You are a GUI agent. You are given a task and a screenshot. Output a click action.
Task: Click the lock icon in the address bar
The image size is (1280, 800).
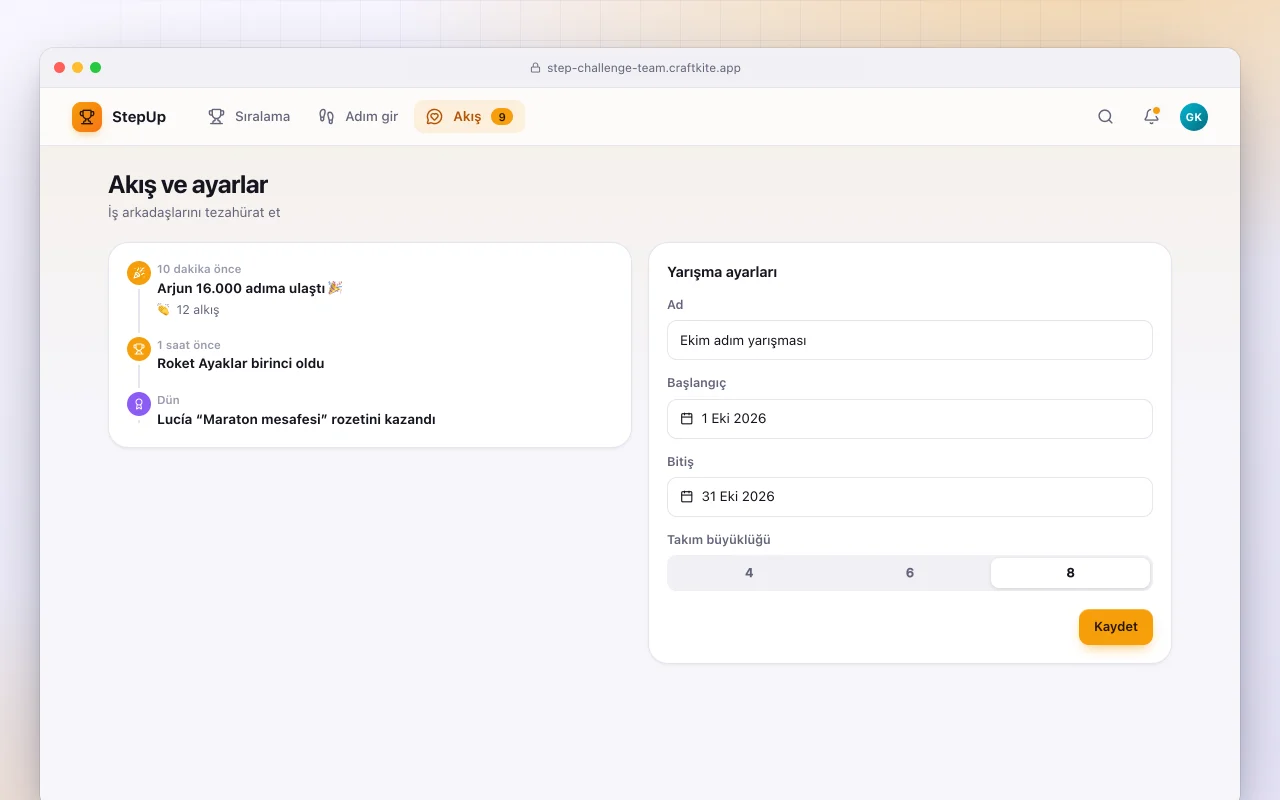point(535,68)
